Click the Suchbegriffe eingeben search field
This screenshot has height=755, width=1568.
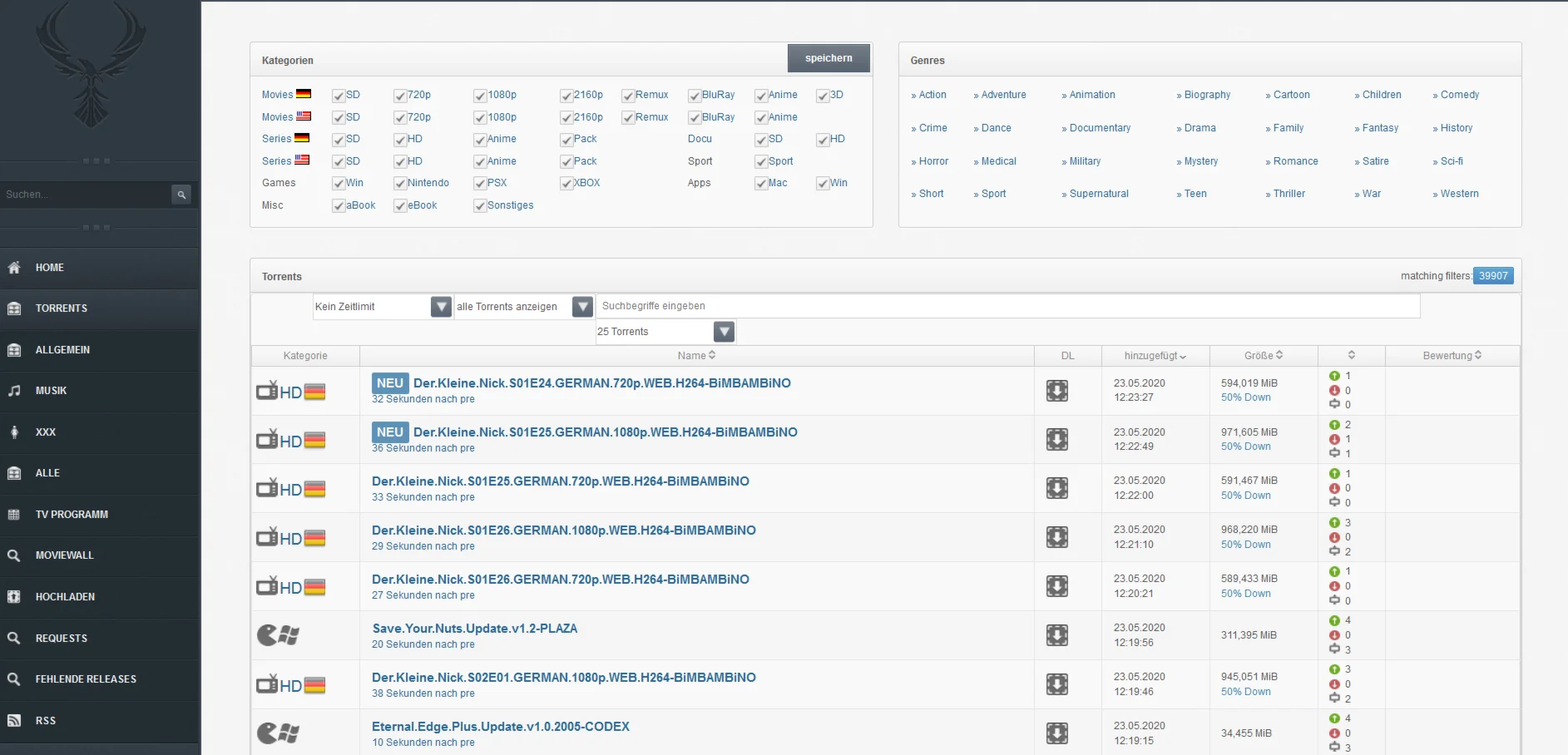(x=1007, y=306)
